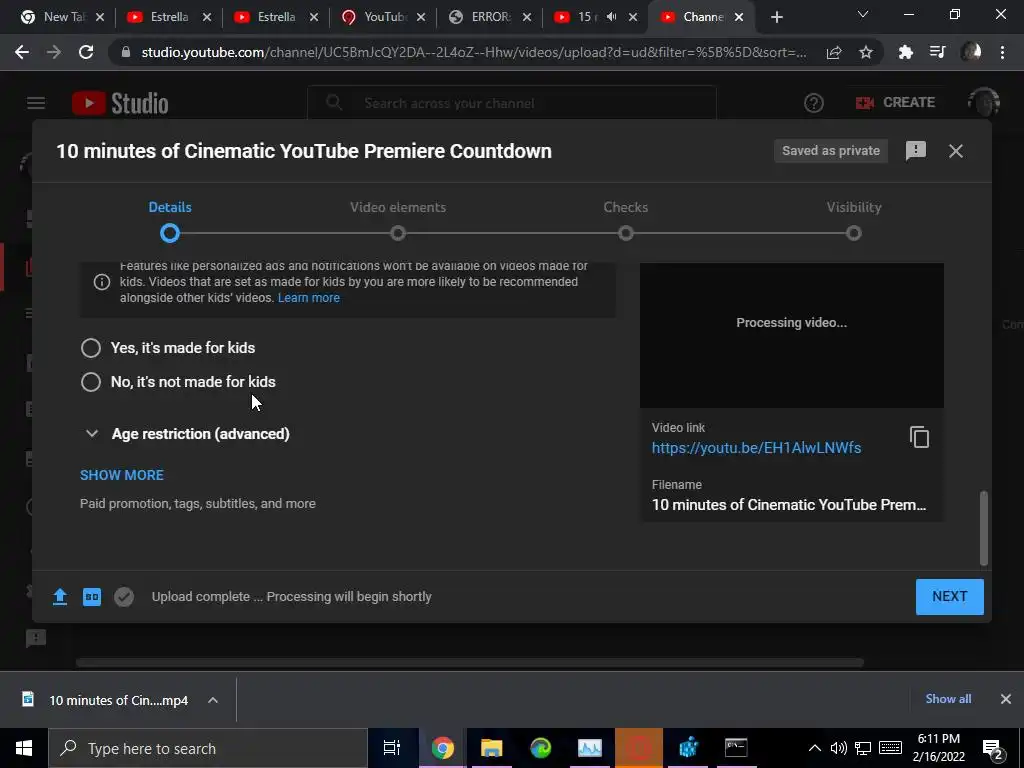The width and height of the screenshot is (1024, 768).
Task: Click the browser back arrow
Action: pos(22,52)
